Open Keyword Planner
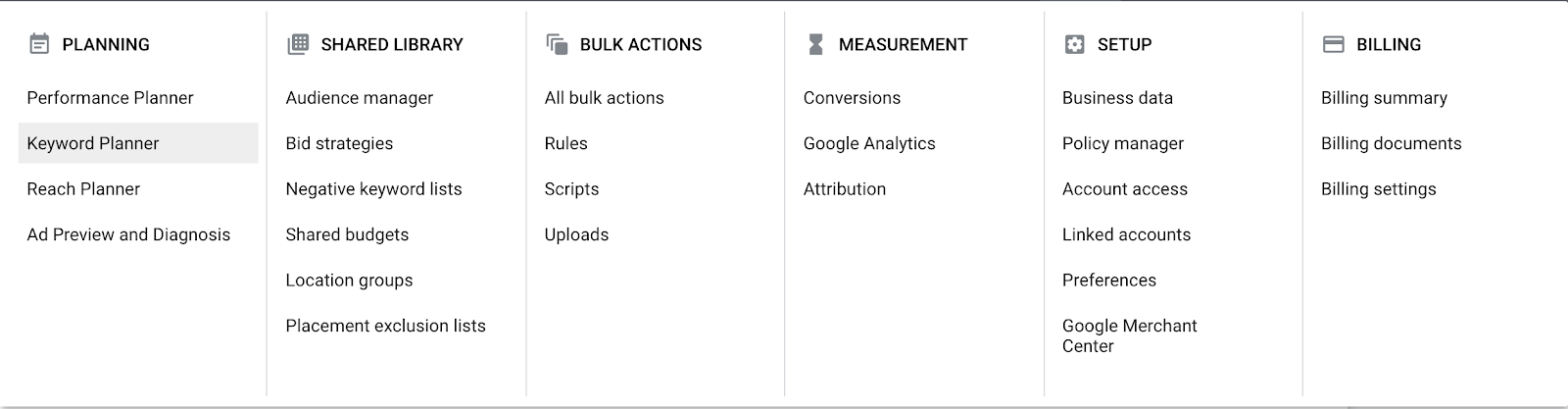1568x409 pixels. [138, 143]
